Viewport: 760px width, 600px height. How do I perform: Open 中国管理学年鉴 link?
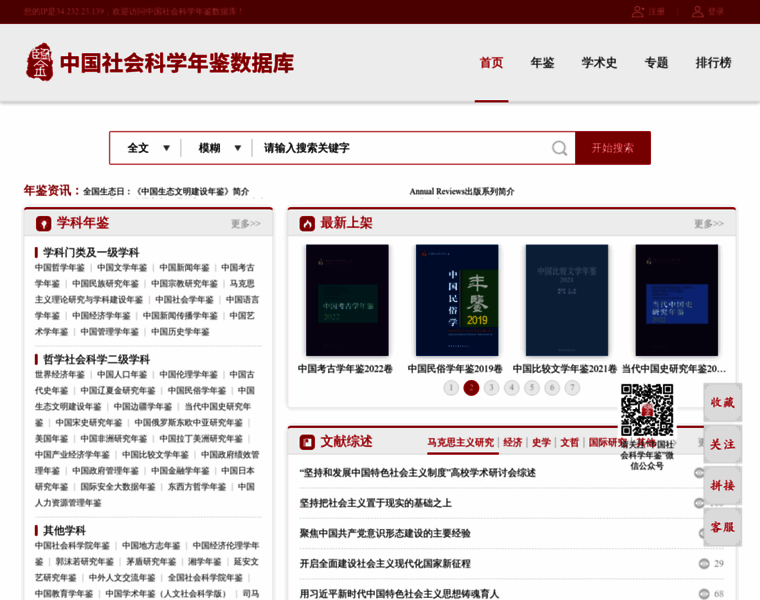point(110,332)
